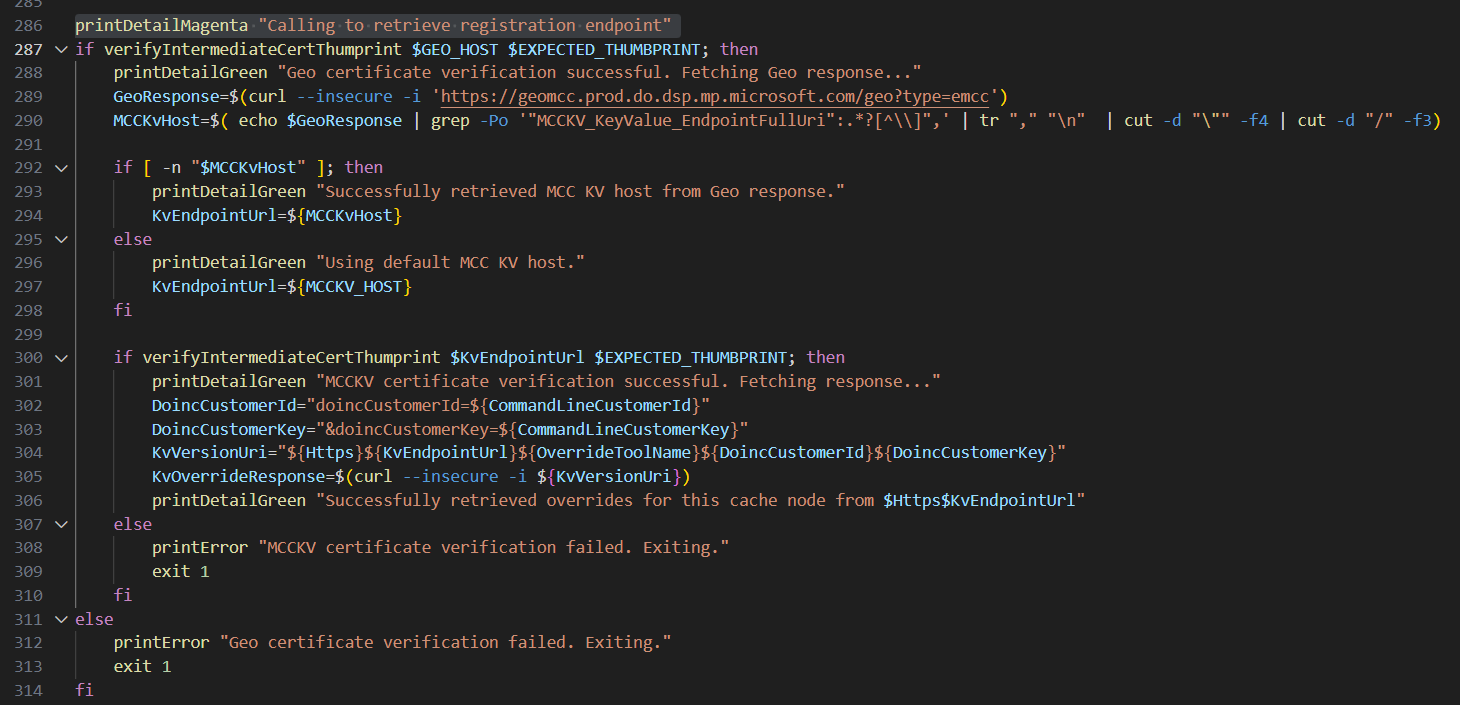Screen dimensions: 1460x705
Task: Click "Successfully retrieved MCC KV host" message
Action: pos(581,191)
